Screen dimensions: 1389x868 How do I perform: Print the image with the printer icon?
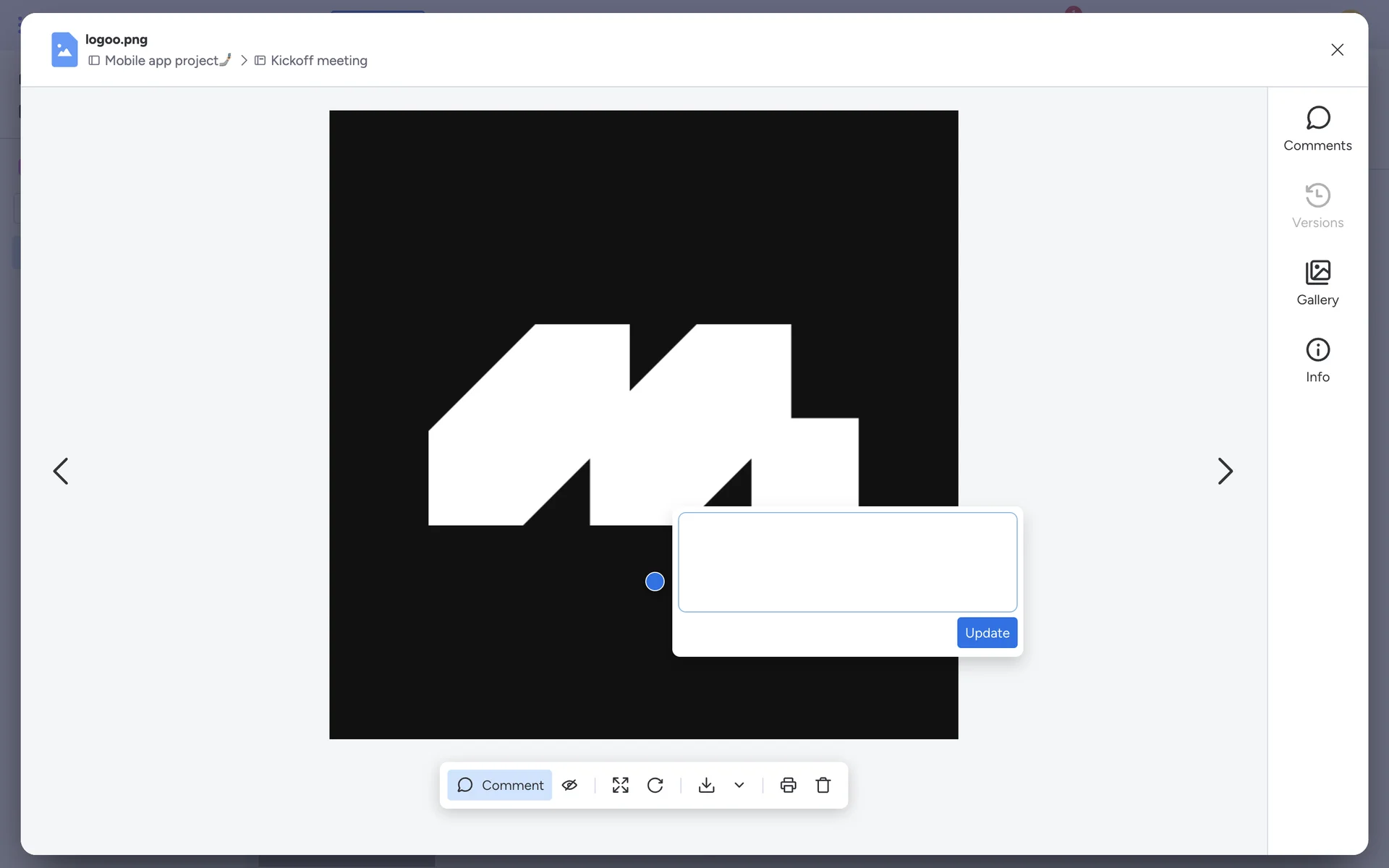pos(789,785)
